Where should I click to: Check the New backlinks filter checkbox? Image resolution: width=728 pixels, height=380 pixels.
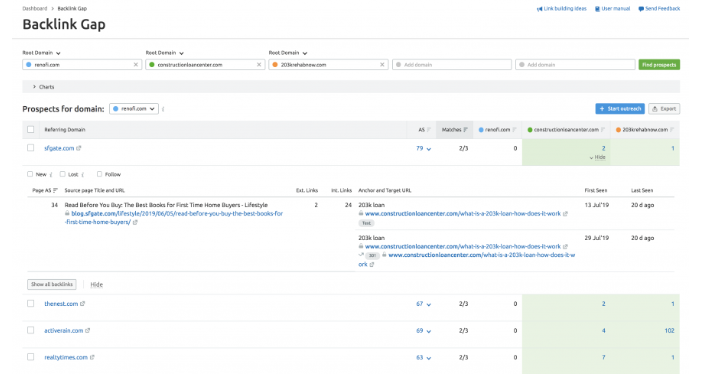[x=30, y=174]
